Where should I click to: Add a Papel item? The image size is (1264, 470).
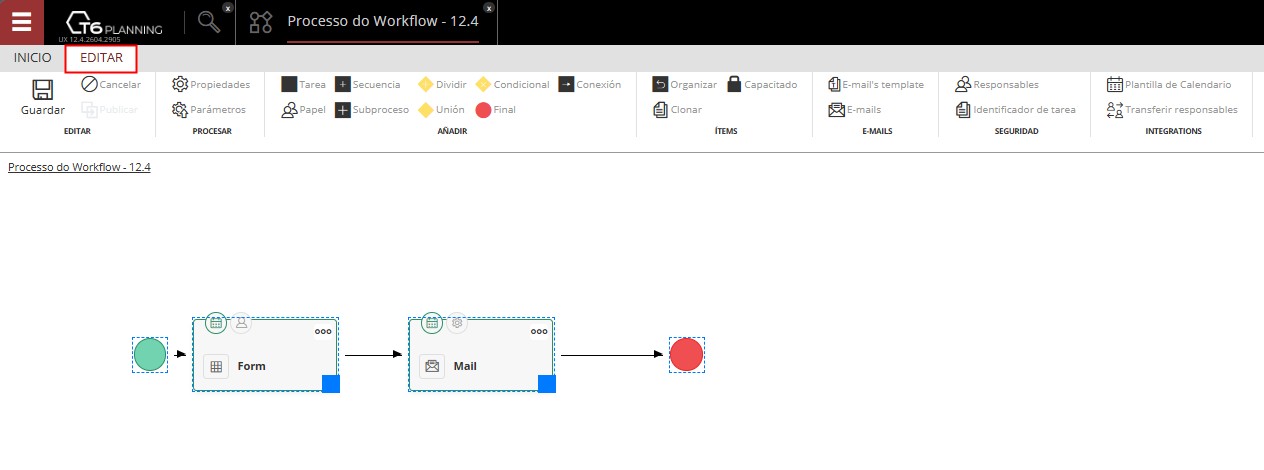pos(304,110)
